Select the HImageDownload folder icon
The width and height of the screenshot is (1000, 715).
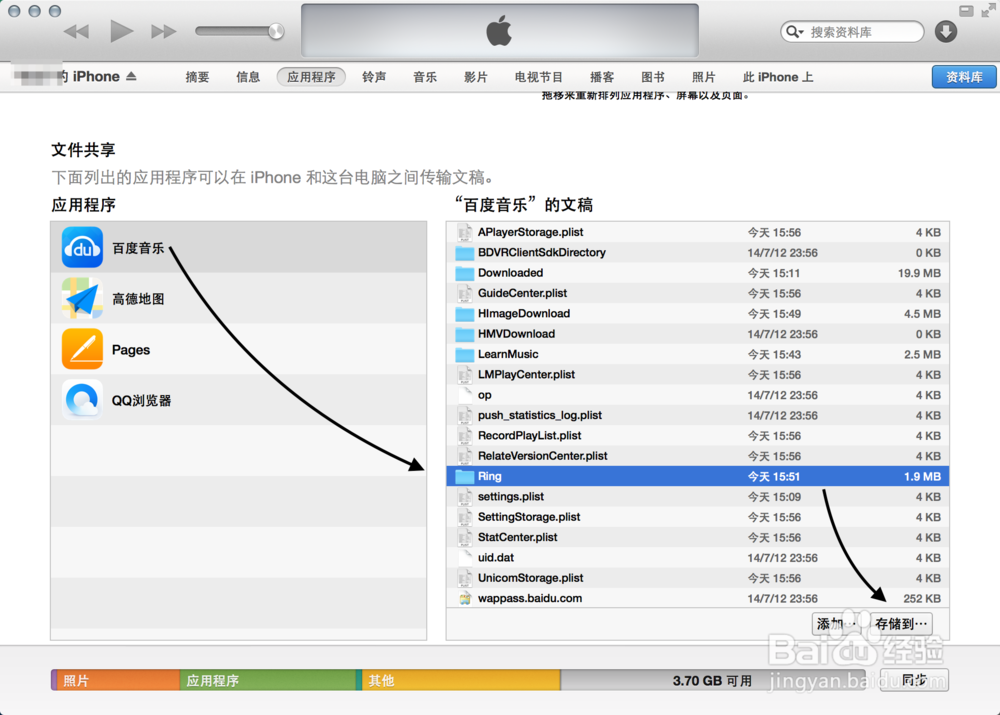click(x=465, y=314)
